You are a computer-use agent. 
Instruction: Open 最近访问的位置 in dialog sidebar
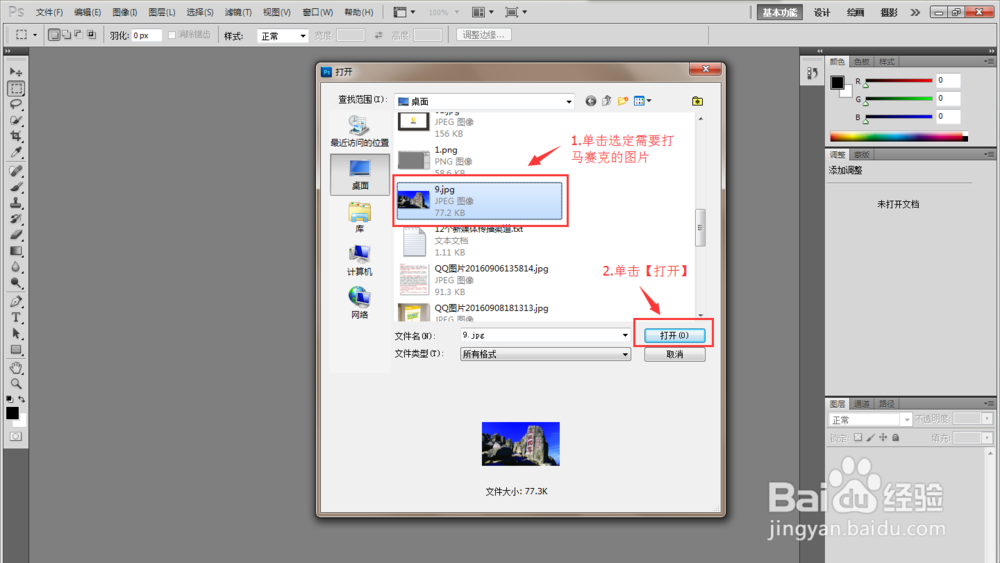[360, 131]
